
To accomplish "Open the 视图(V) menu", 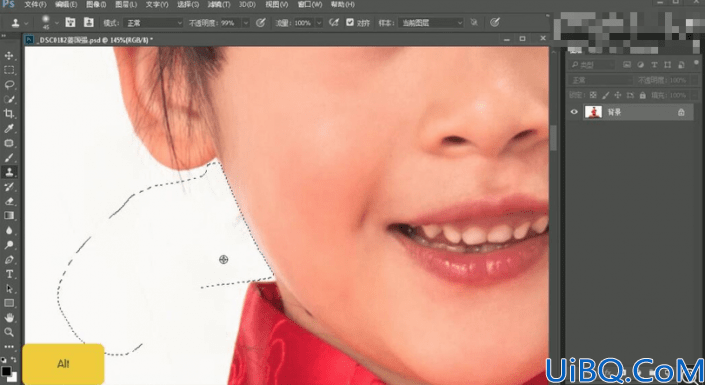I will tap(277, 4).
